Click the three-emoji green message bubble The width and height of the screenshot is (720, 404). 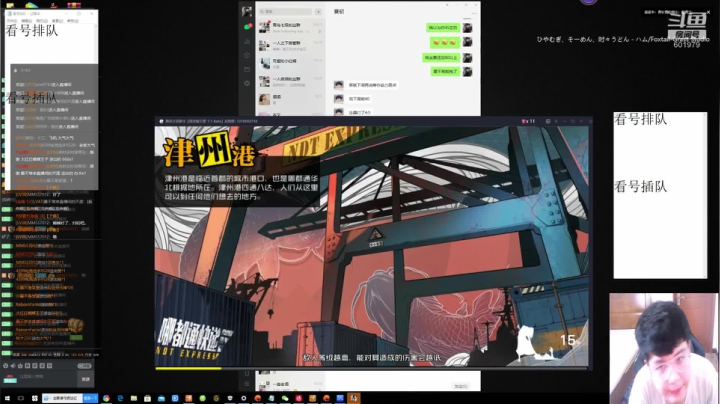pyautogui.click(x=444, y=42)
